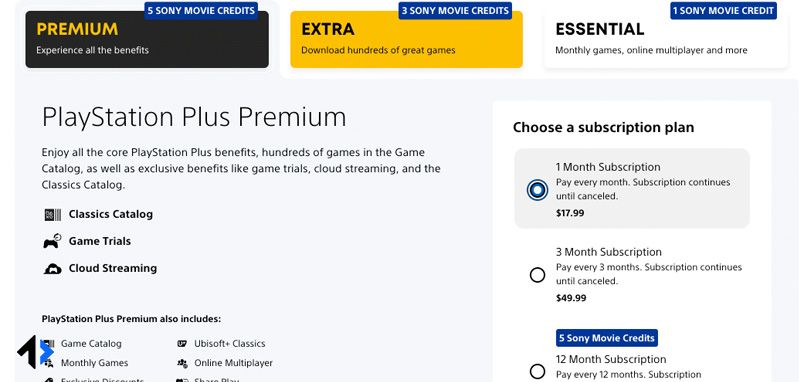Click the Monthly Games icon

click(49, 363)
